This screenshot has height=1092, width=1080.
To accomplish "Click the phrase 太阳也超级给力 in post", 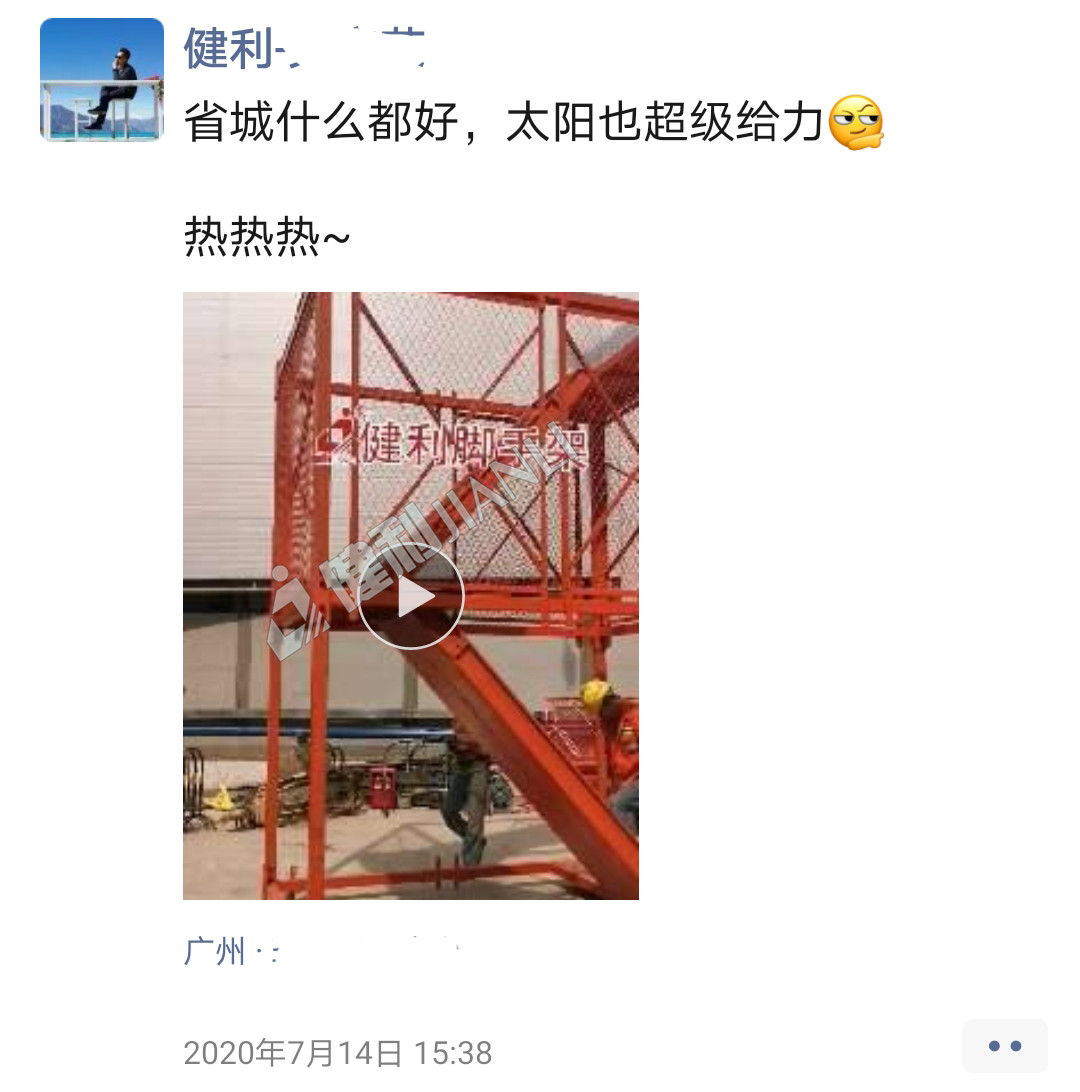I will click(x=665, y=123).
